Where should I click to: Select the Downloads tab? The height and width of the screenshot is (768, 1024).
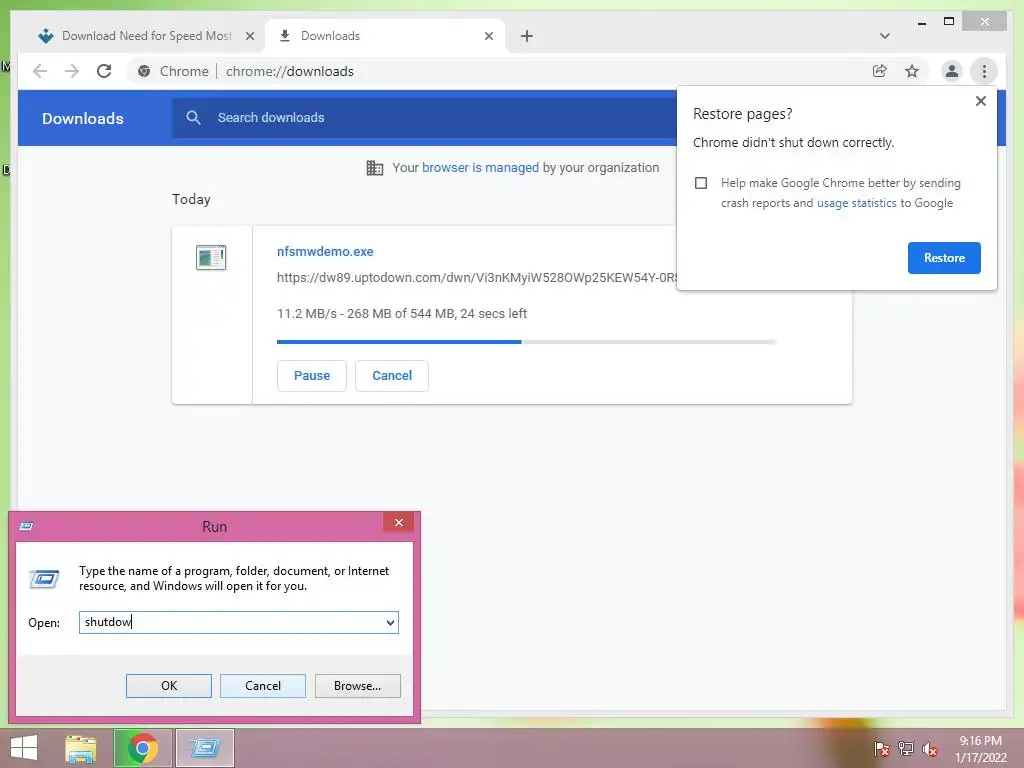pos(385,36)
